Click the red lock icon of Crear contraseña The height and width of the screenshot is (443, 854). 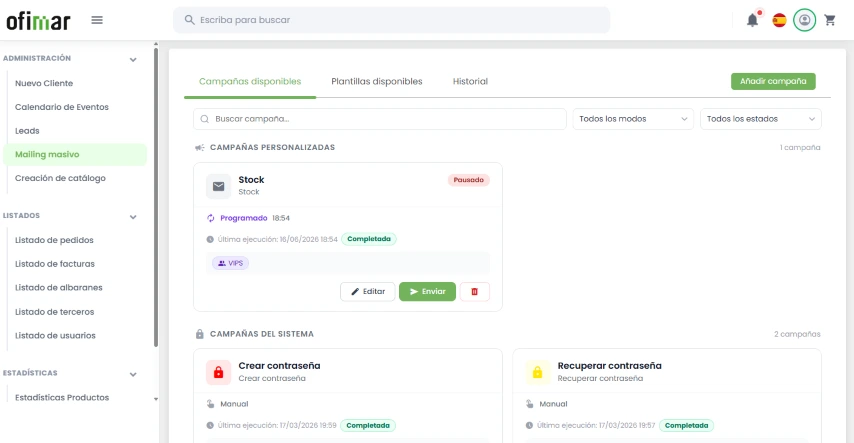click(x=218, y=372)
